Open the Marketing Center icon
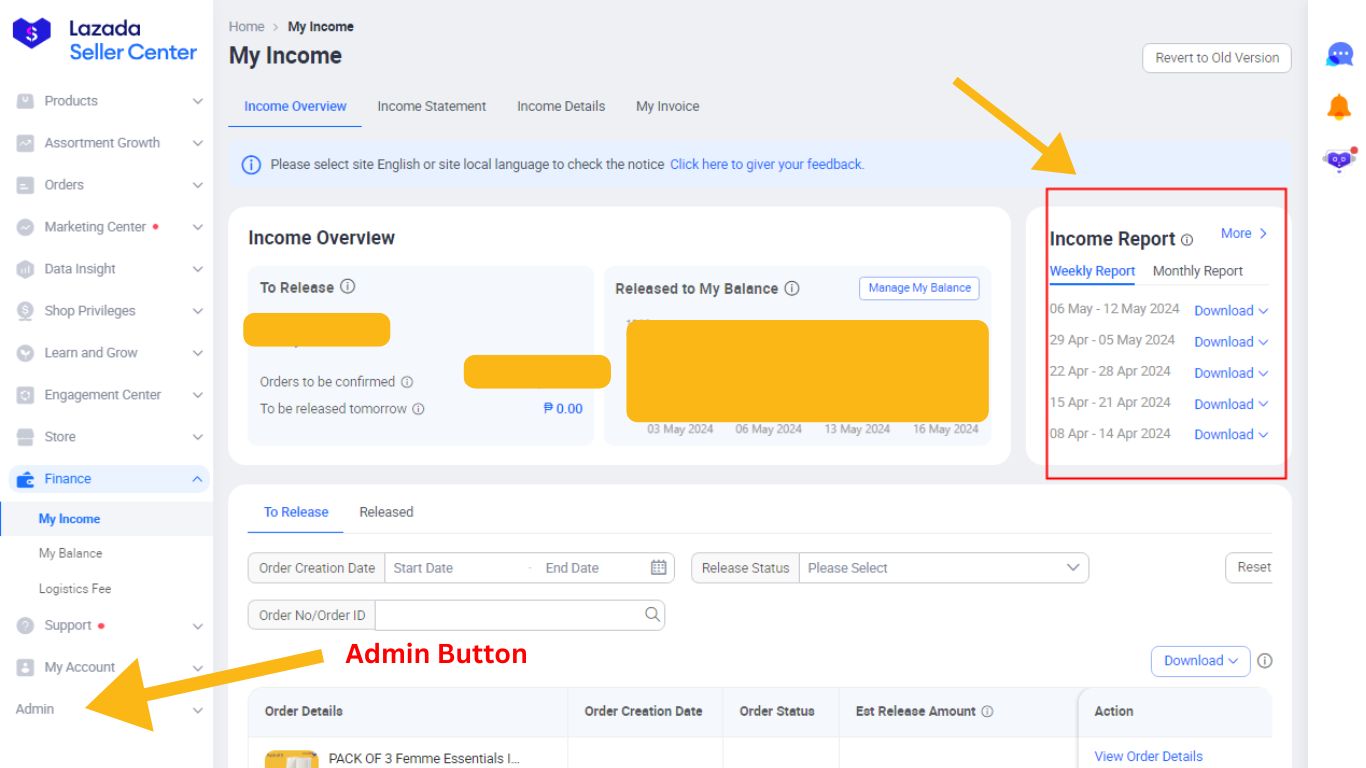This screenshot has height=768, width=1366. [x=24, y=226]
